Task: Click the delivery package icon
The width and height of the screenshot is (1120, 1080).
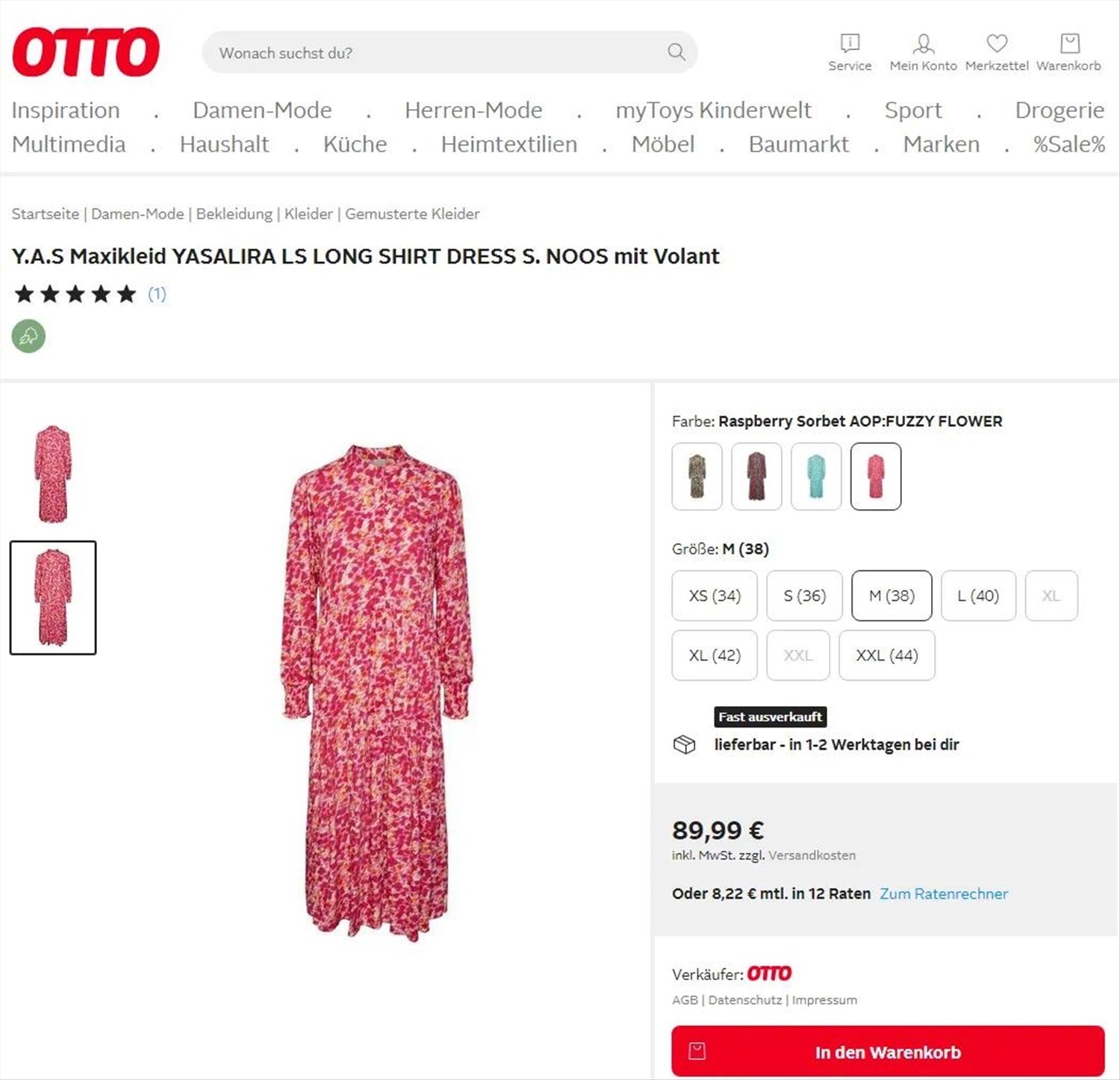Action: [684, 744]
